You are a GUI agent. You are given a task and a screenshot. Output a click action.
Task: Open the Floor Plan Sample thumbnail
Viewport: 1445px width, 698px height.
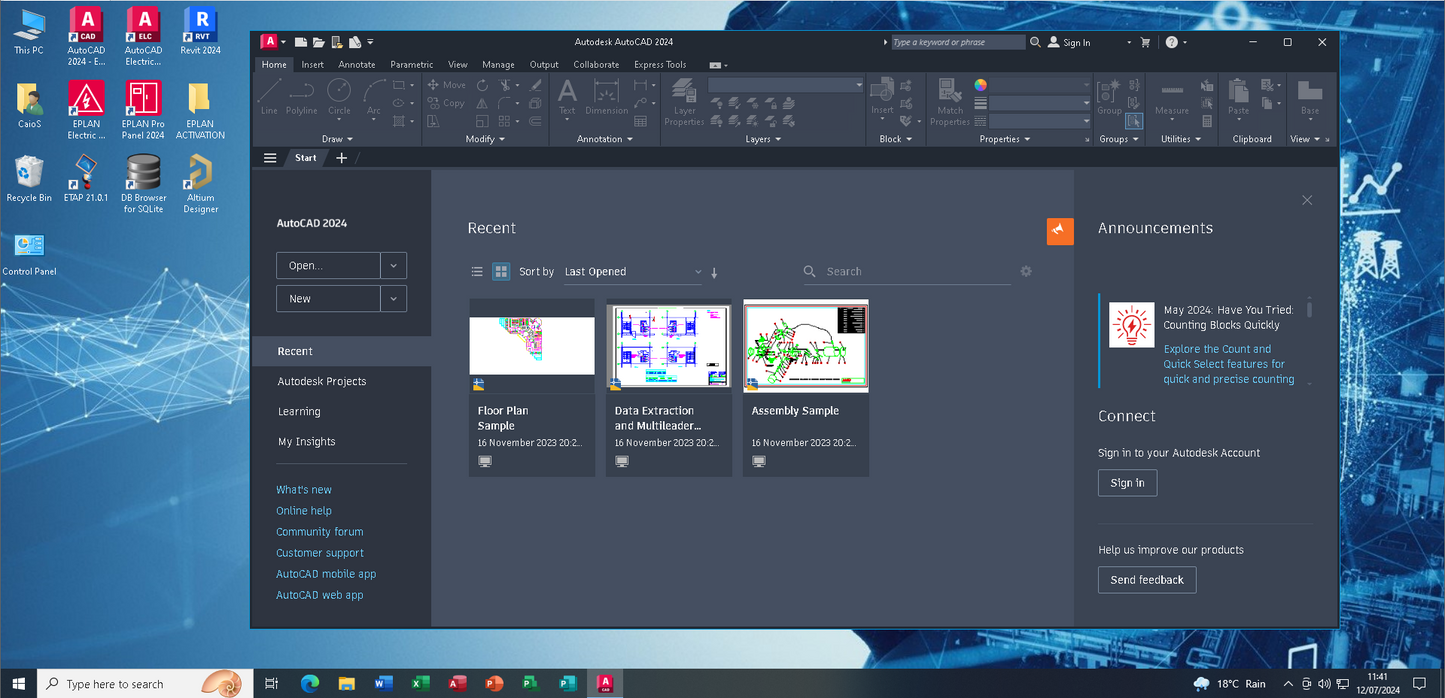(x=532, y=346)
